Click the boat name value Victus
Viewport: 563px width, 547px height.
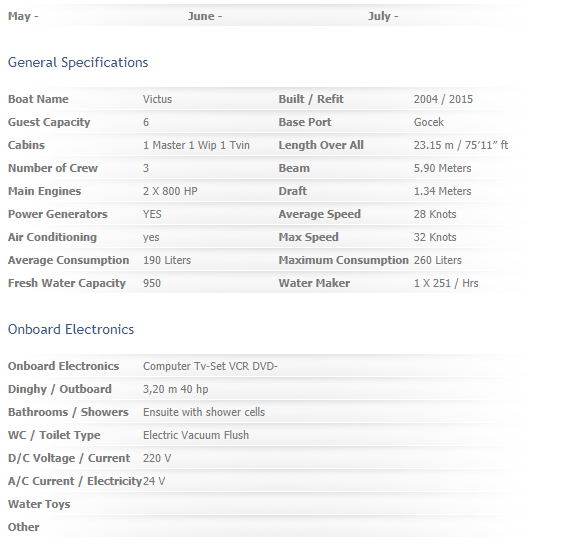pyautogui.click(x=157, y=99)
